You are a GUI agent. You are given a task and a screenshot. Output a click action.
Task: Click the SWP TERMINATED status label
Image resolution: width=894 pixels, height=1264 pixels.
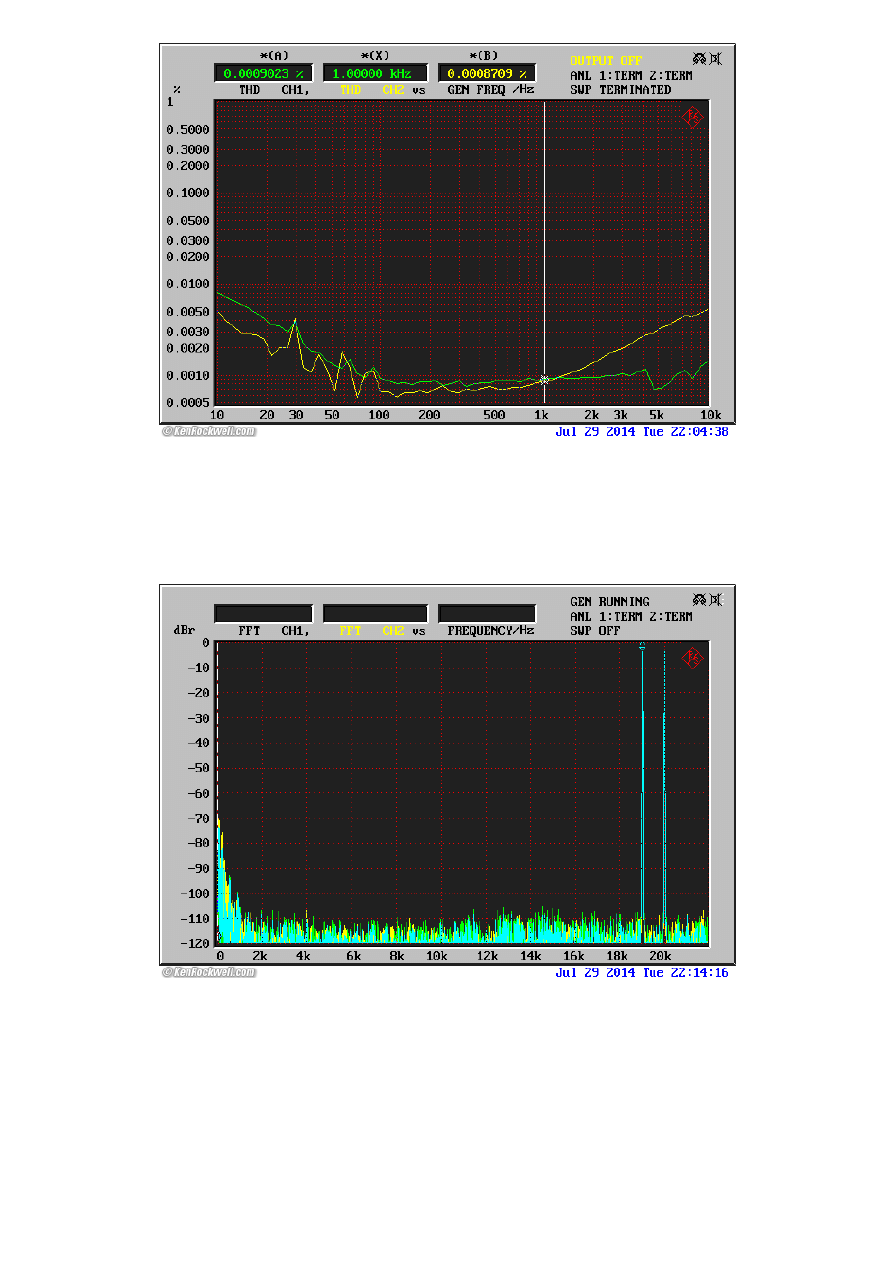click(621, 90)
